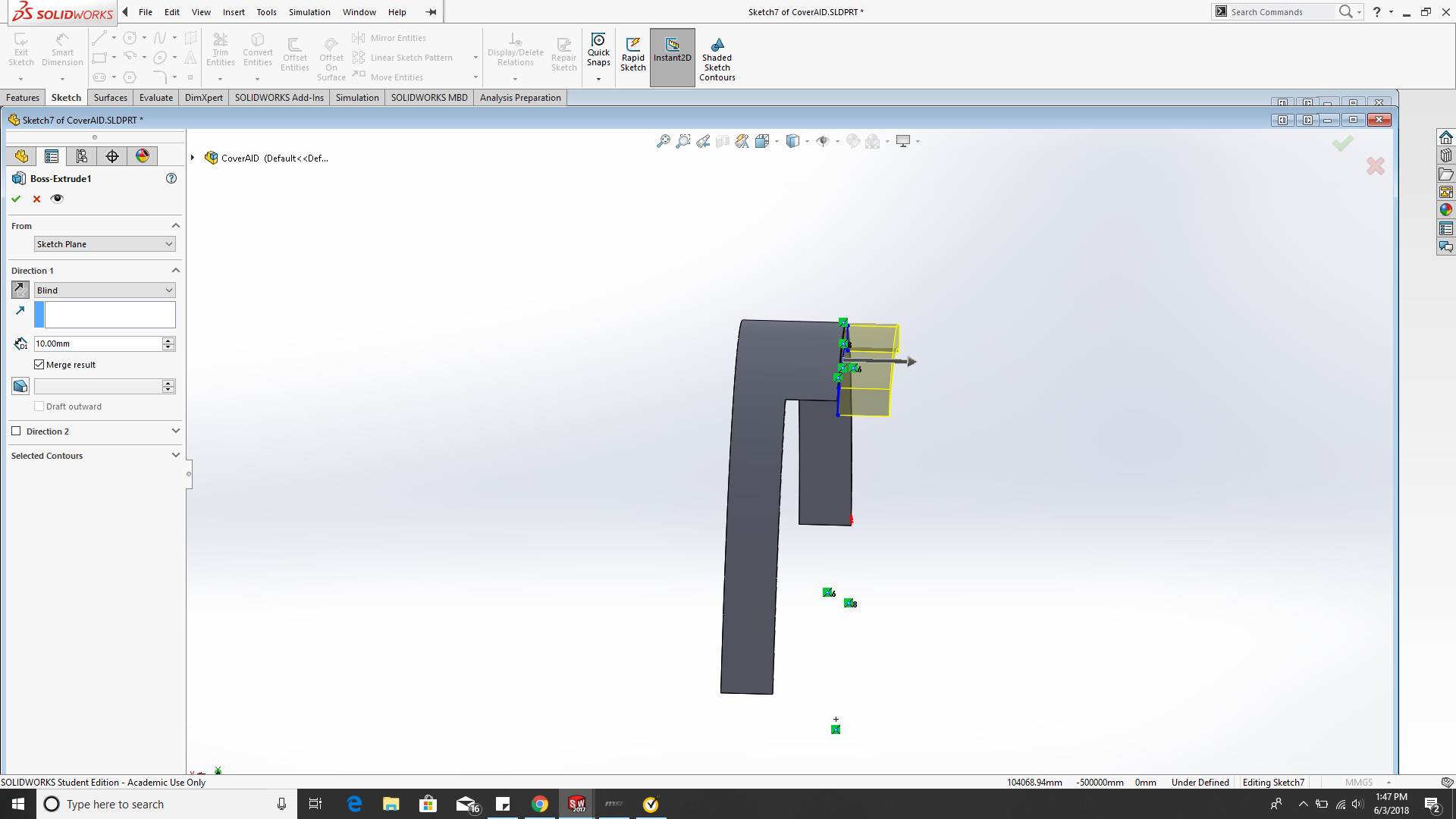Click in the Search Commands box

[1282, 12]
